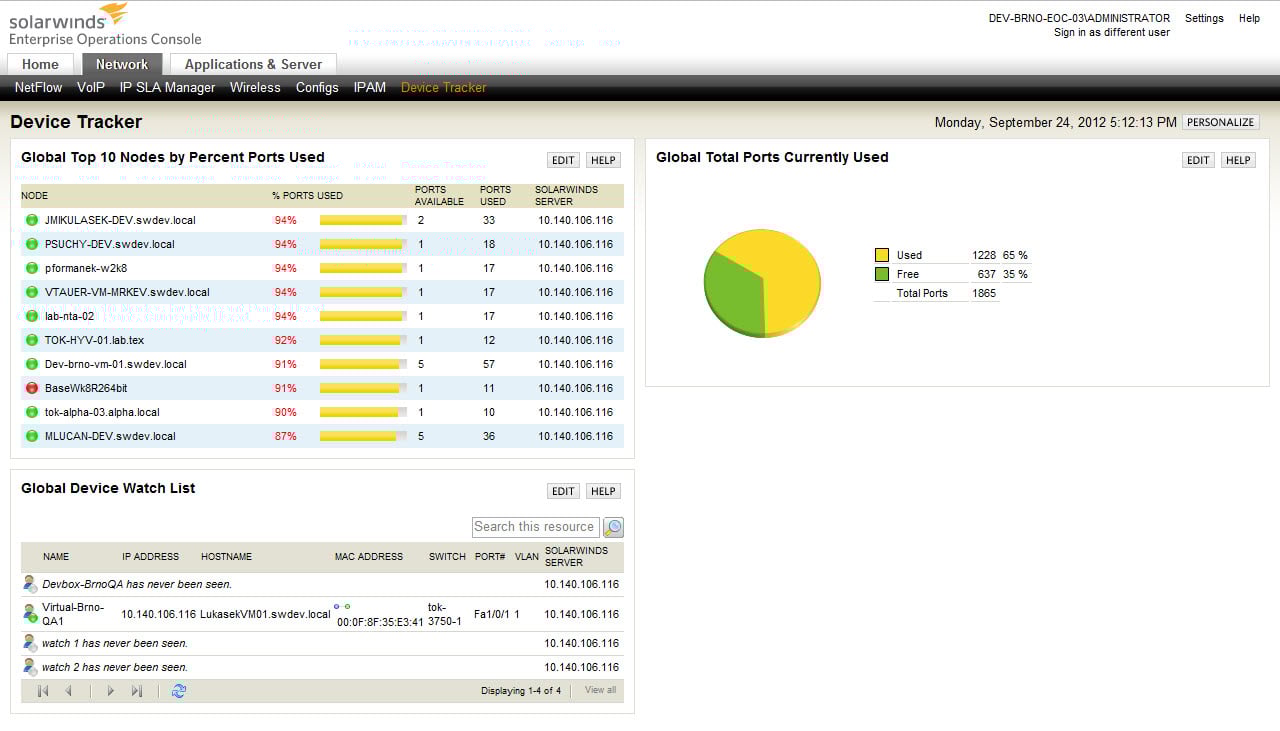Edit the Global Top 10 Nodes resource
The width and height of the screenshot is (1280, 731).
(x=563, y=160)
